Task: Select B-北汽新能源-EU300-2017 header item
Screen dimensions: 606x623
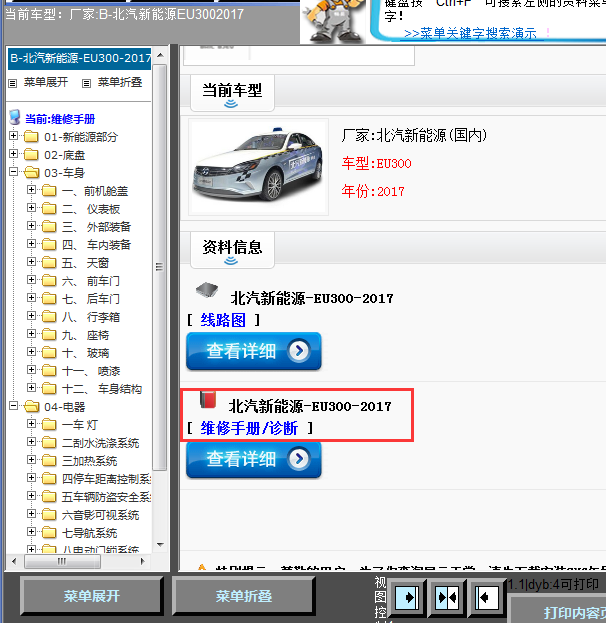Action: click(x=80, y=58)
